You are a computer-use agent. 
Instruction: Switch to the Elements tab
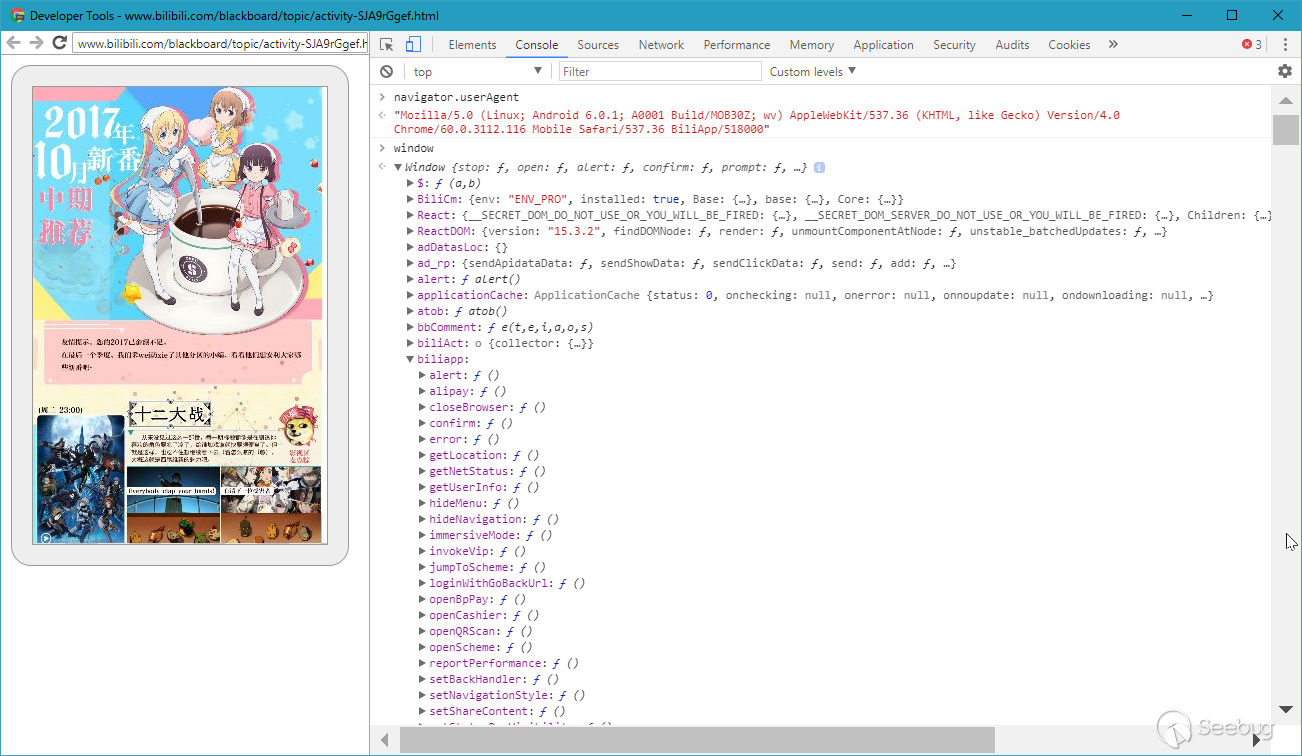tap(472, 45)
